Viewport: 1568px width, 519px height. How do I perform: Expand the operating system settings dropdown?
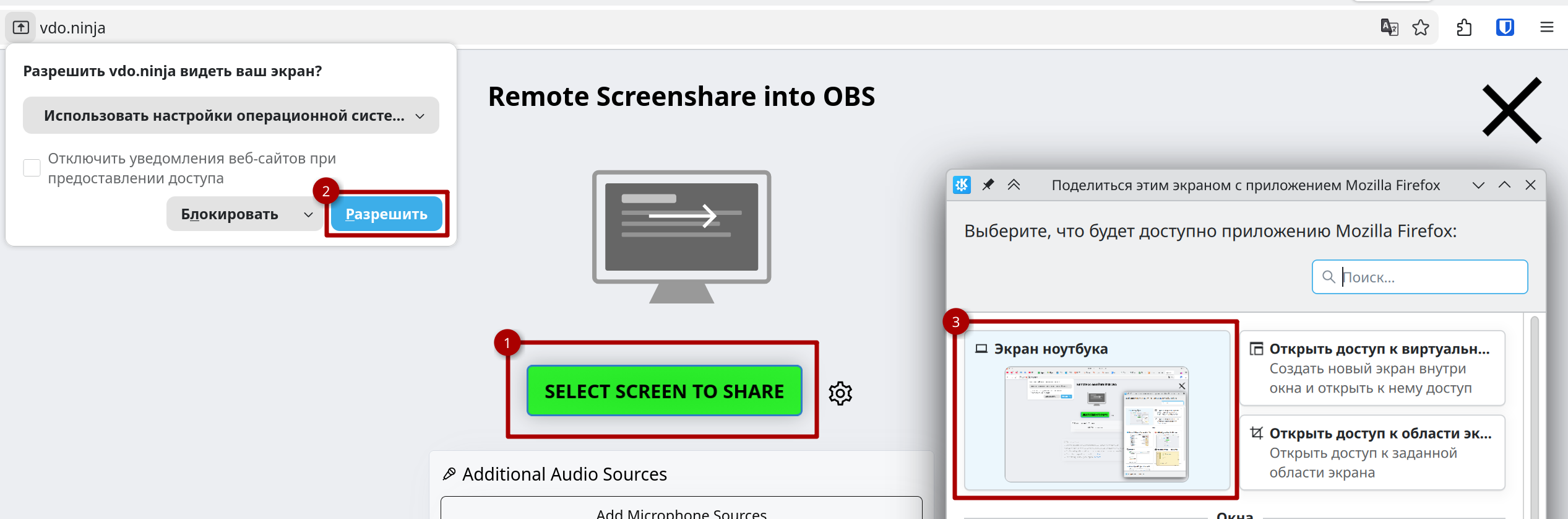(x=231, y=115)
